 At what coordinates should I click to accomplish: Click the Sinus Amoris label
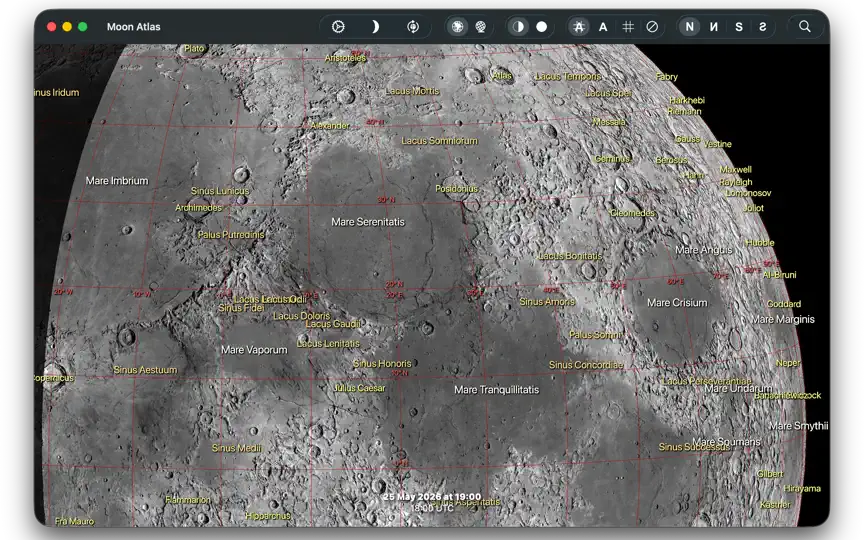pyautogui.click(x=547, y=302)
